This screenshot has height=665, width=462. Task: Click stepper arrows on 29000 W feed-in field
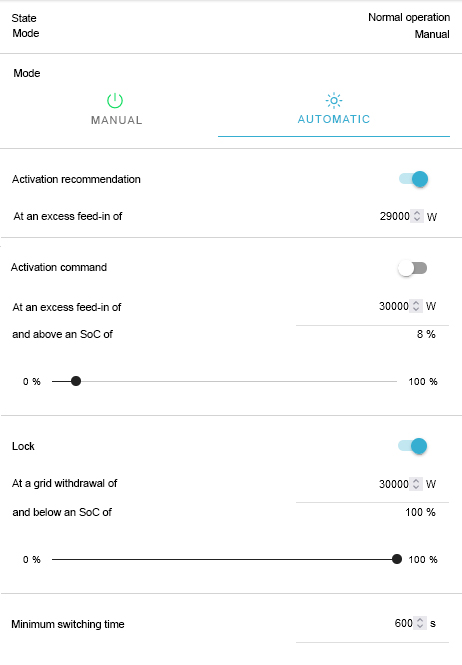point(417,216)
